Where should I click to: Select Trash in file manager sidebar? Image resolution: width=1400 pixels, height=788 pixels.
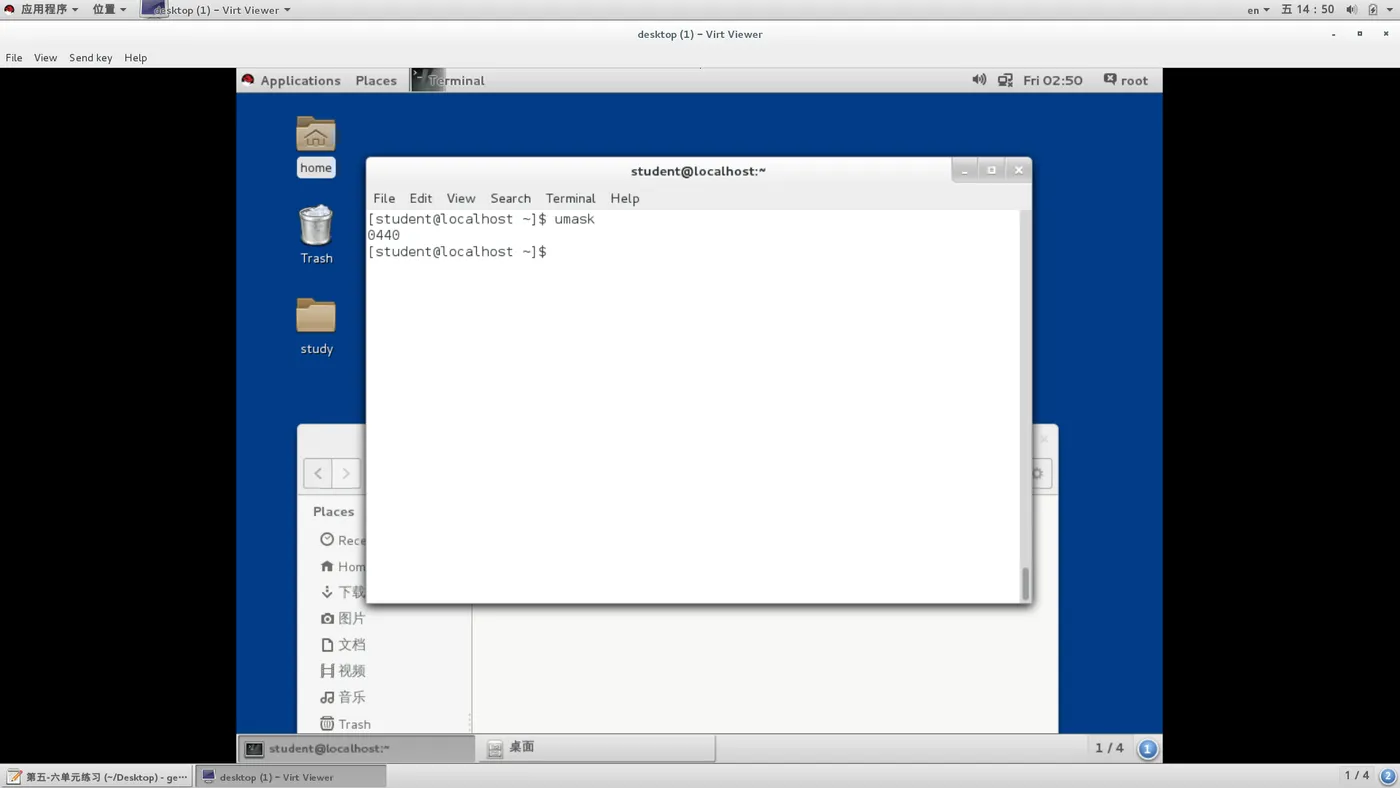click(346, 723)
